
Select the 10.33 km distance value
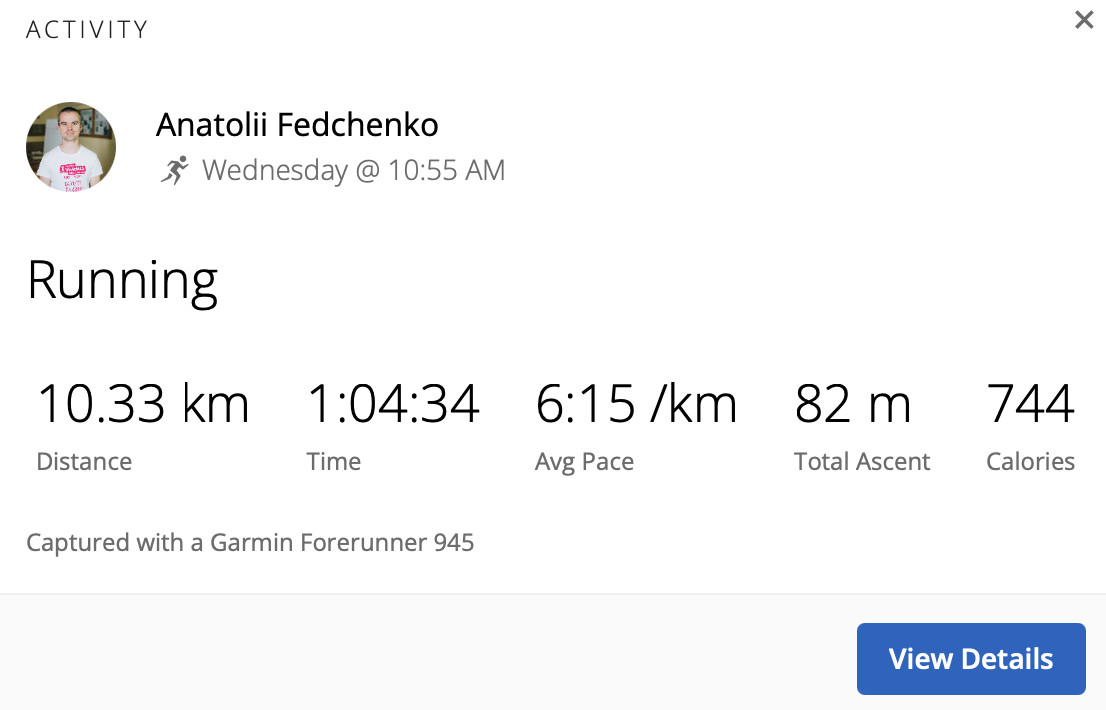click(x=143, y=404)
